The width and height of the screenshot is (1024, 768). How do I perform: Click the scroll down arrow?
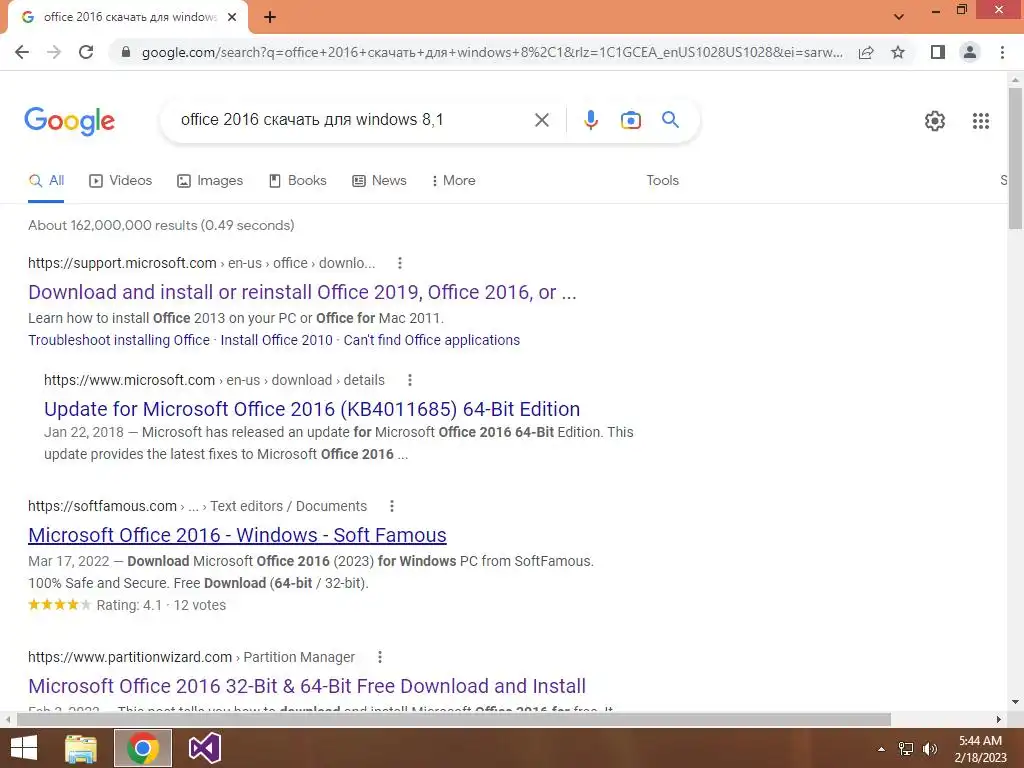tap(1016, 703)
